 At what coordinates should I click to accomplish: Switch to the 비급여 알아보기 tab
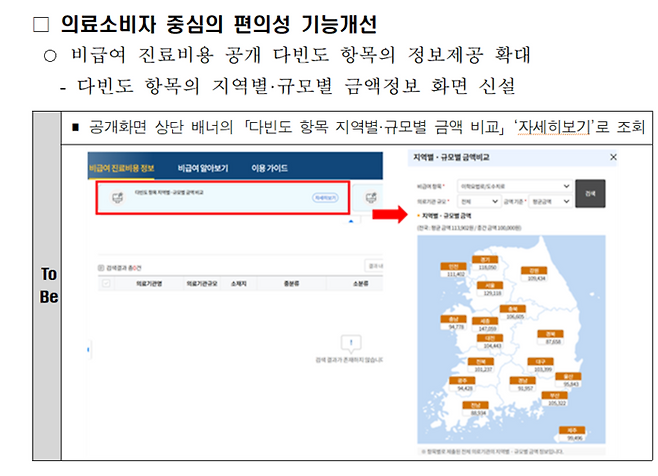203,168
